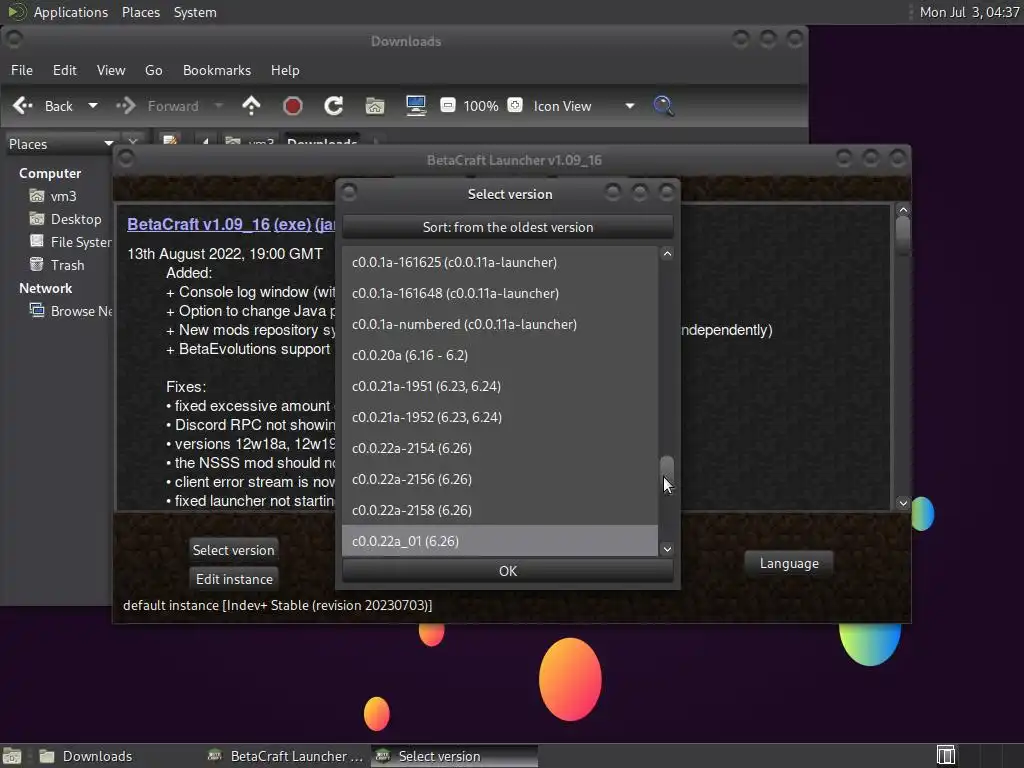Open the BetaCraft v1.09_16 changelog link

pos(199,224)
